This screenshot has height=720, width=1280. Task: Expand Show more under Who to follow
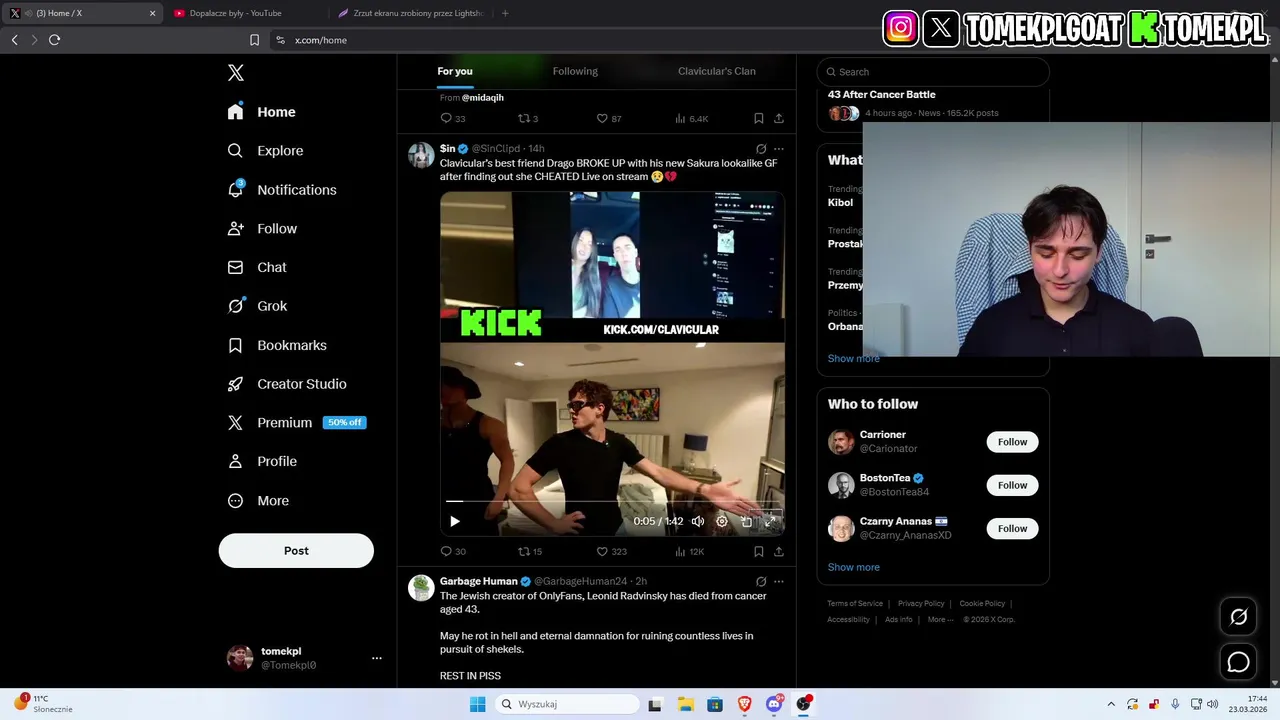click(853, 567)
